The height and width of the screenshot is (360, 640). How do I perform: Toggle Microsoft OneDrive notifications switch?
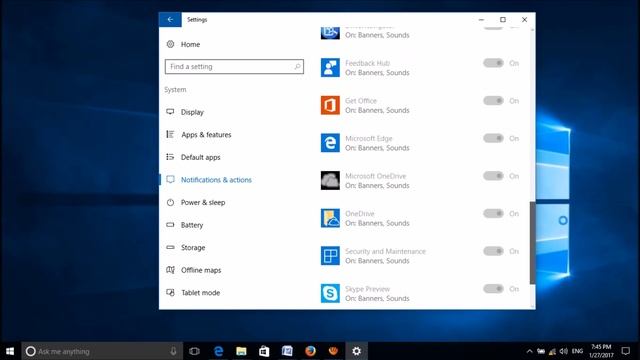click(493, 176)
